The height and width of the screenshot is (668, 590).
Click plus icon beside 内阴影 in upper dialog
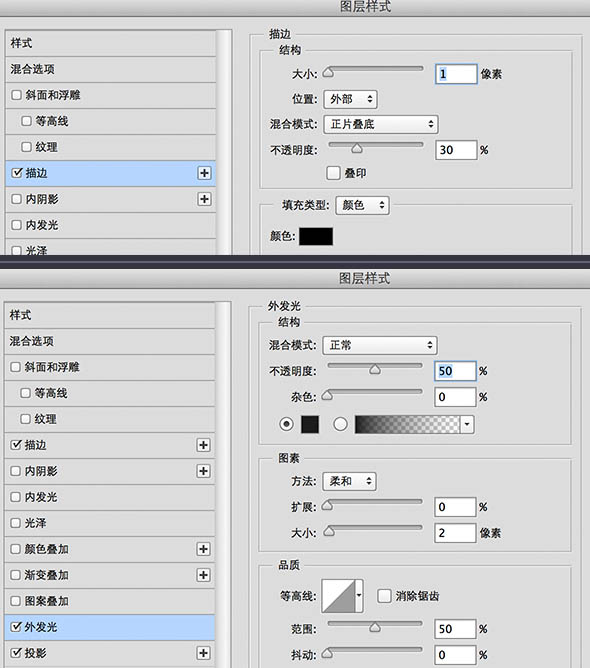click(x=204, y=199)
